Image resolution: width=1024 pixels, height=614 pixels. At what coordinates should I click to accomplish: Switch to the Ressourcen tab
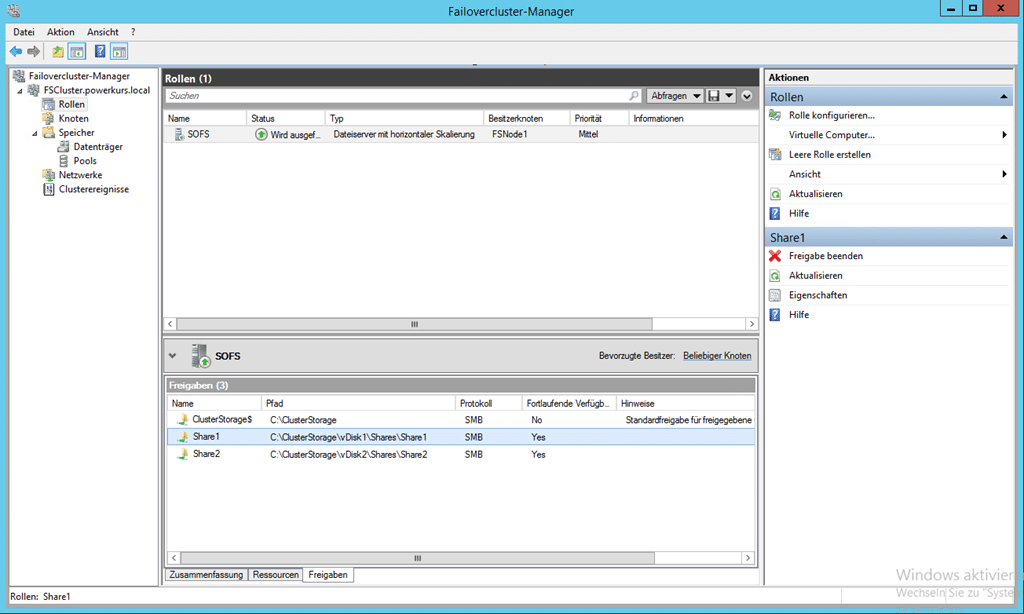(276, 575)
